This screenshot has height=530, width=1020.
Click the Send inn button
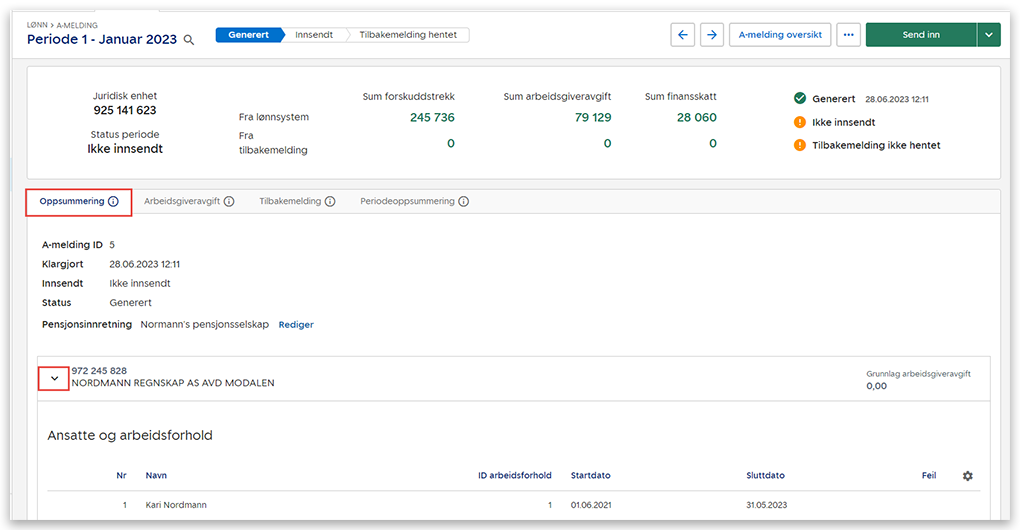pos(920,35)
